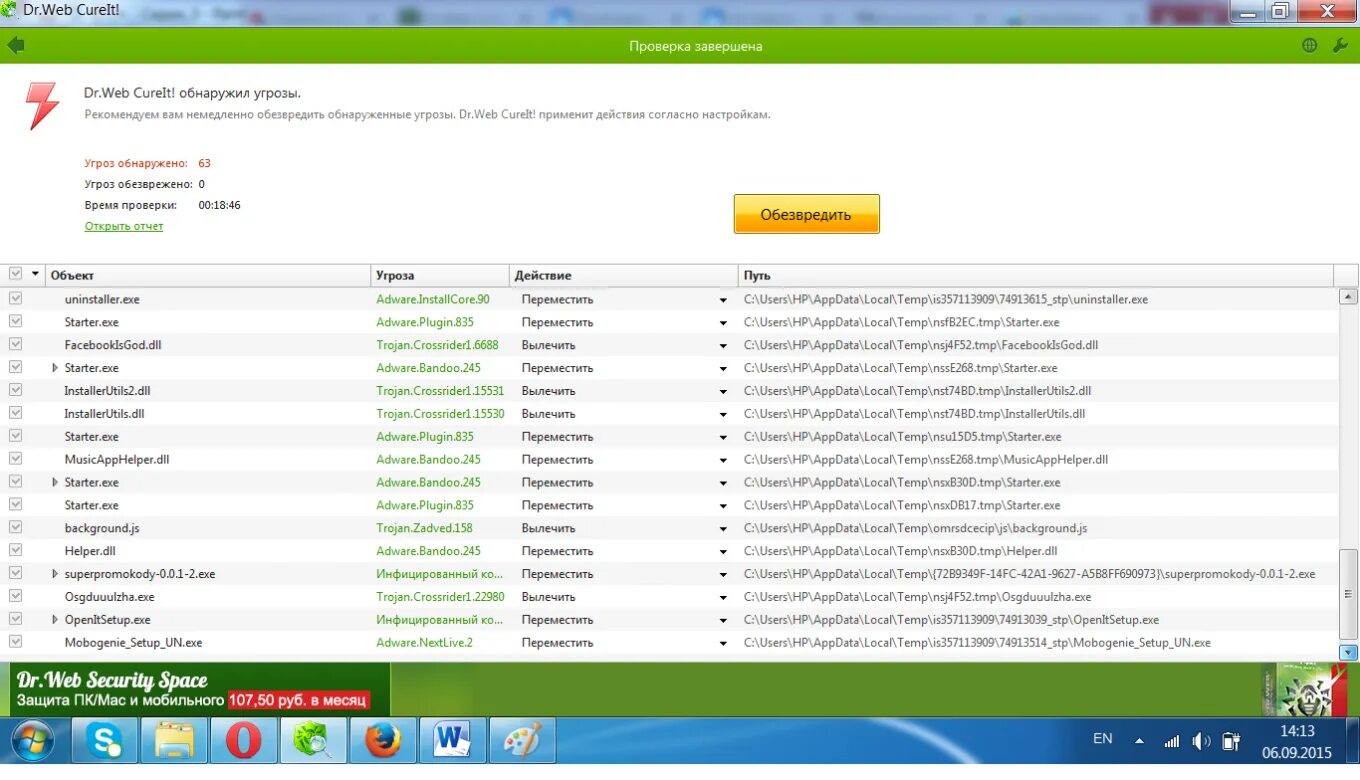Image resolution: width=1360 pixels, height=780 pixels.
Task: Click the threats detected count 63
Action: tap(204, 163)
